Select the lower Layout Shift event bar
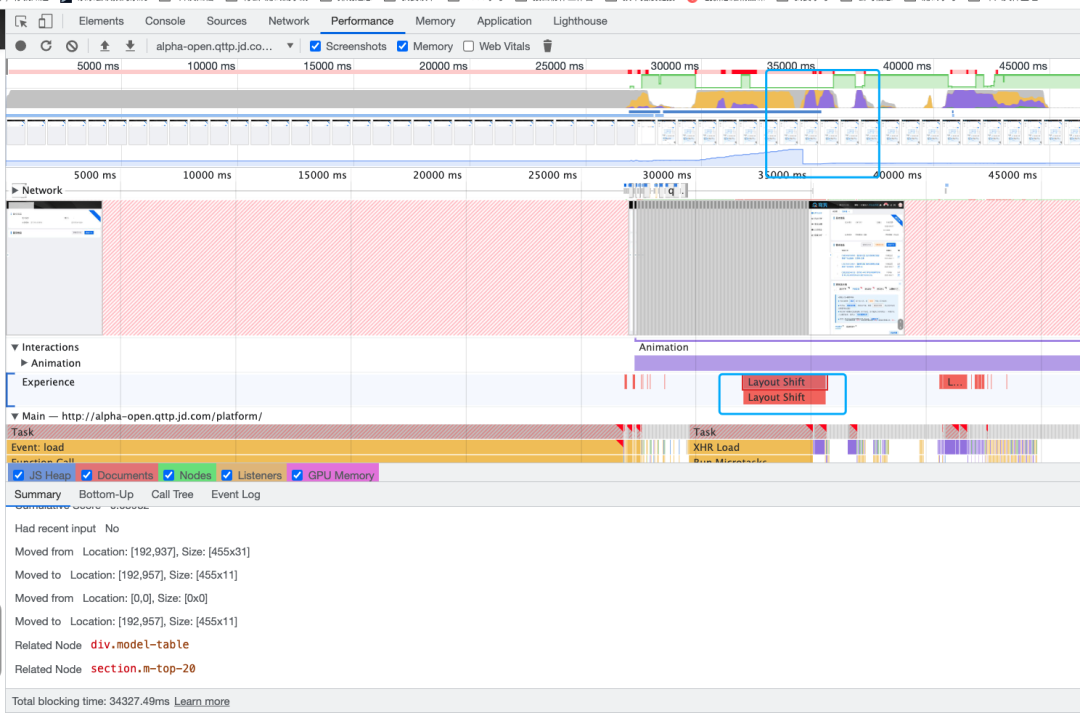Image resolution: width=1080 pixels, height=713 pixels. tap(784, 397)
